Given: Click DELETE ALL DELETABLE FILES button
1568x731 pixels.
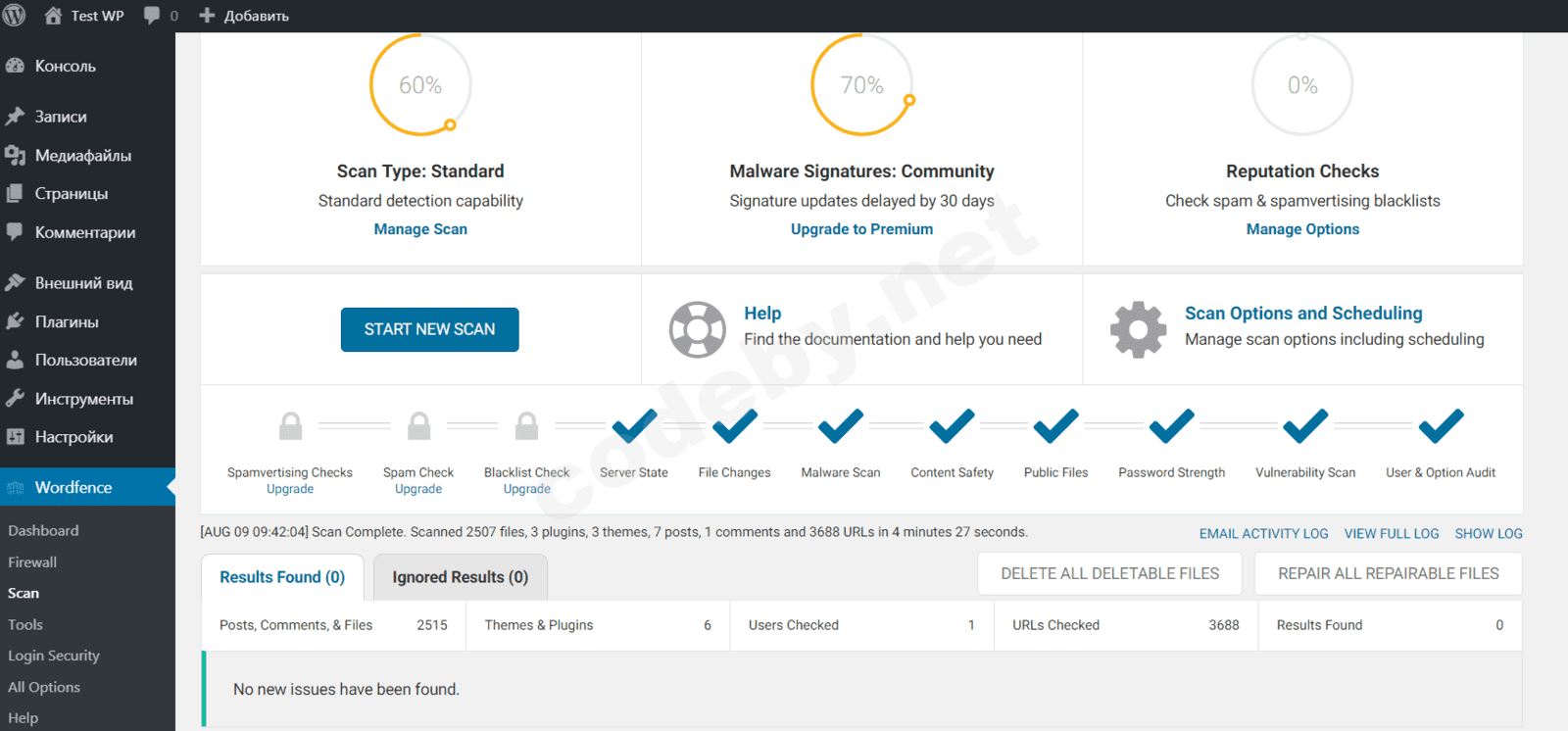Looking at the screenshot, I should [x=1109, y=573].
